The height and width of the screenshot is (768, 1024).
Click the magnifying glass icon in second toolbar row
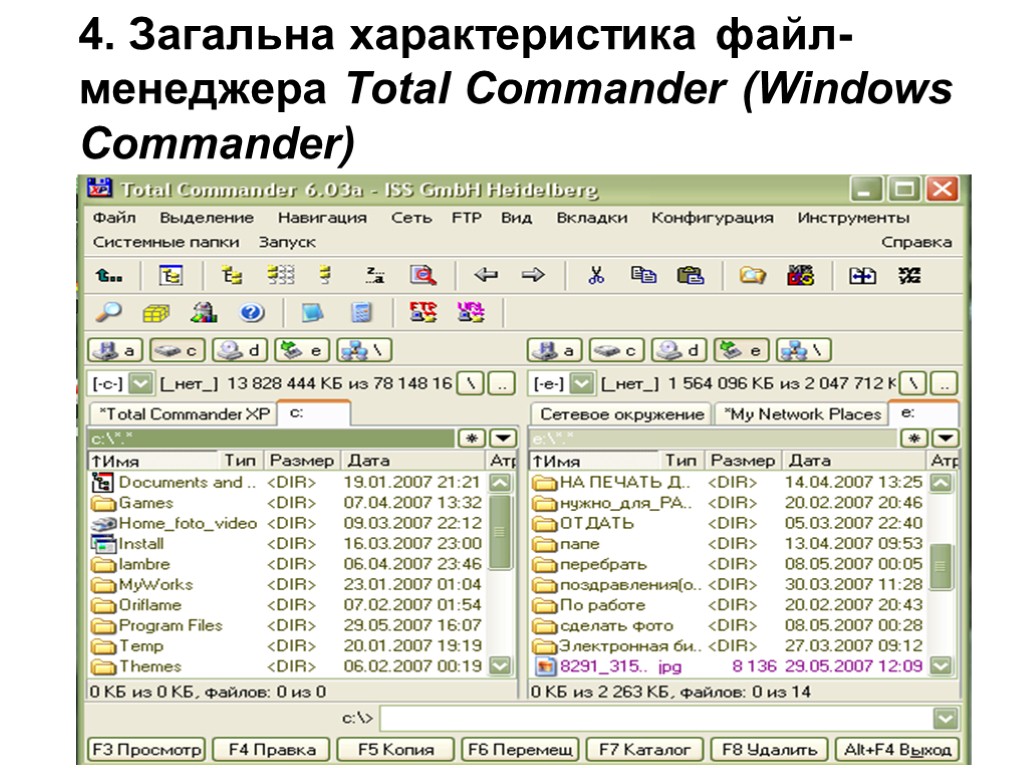click(108, 313)
